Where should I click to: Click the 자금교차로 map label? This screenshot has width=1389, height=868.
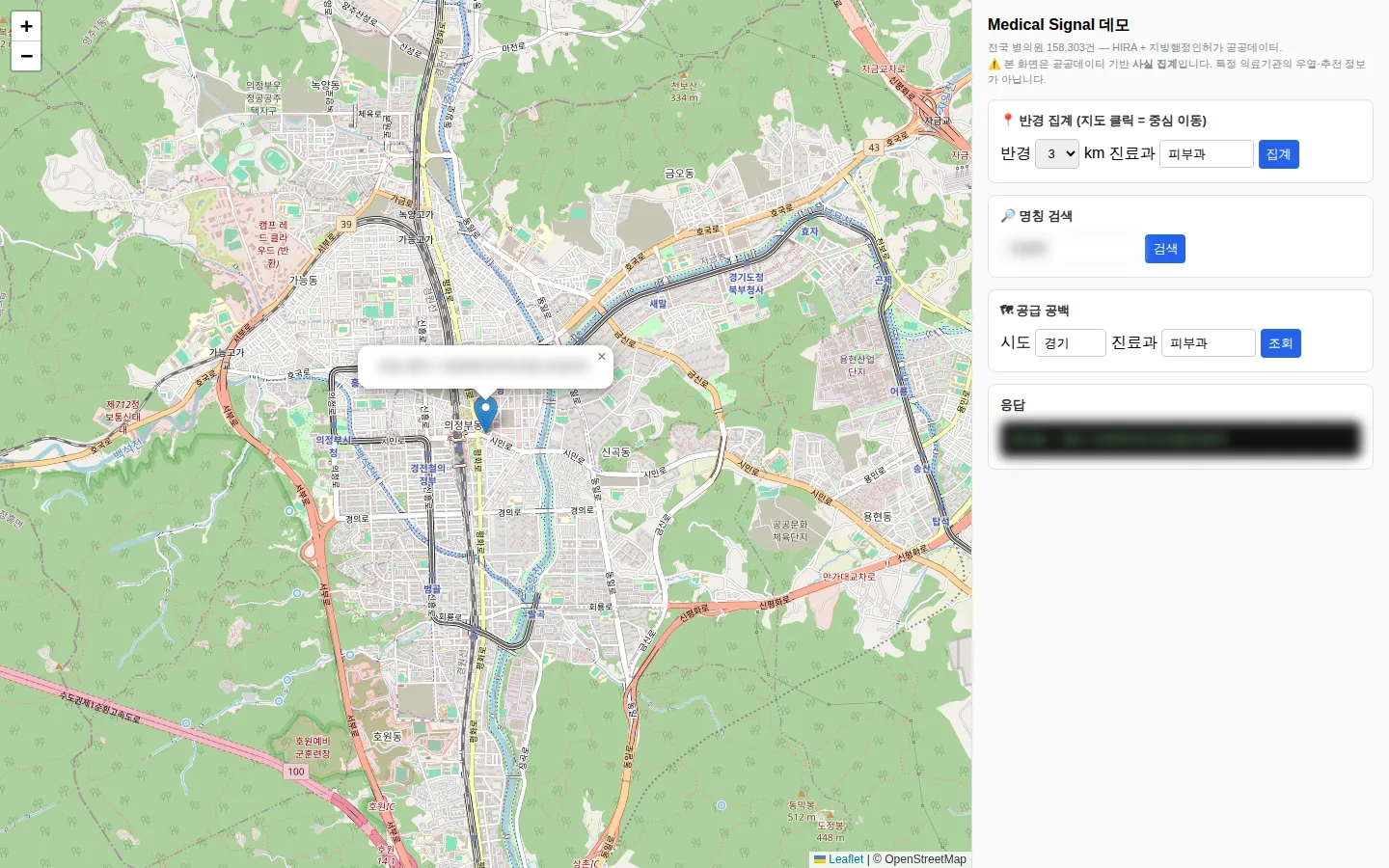(884, 69)
